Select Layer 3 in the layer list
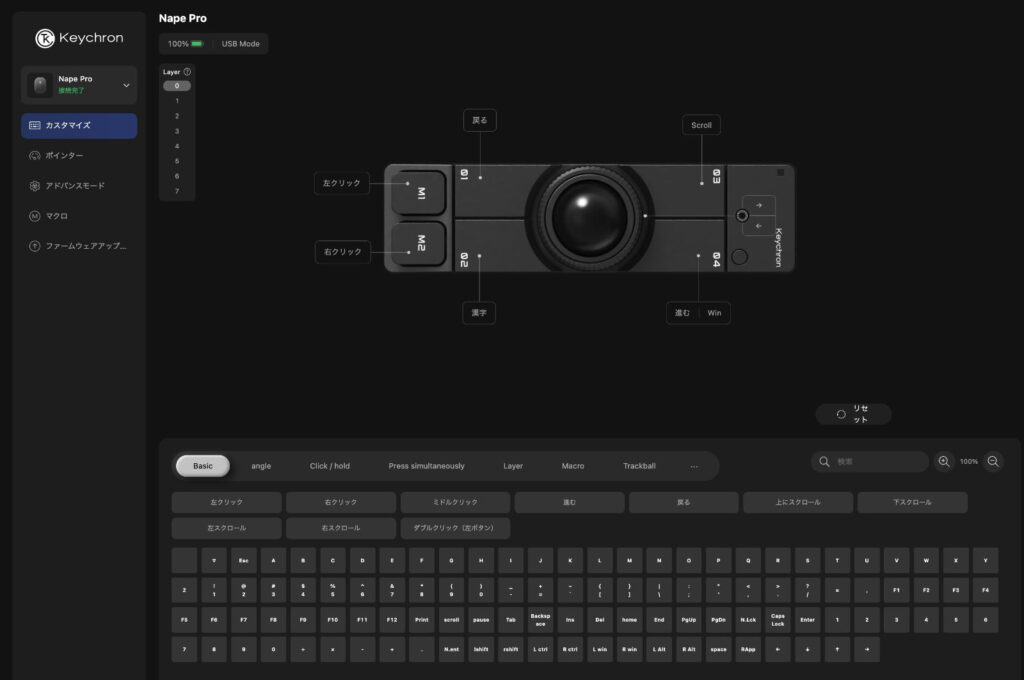Image resolution: width=1024 pixels, height=680 pixels. click(176, 131)
